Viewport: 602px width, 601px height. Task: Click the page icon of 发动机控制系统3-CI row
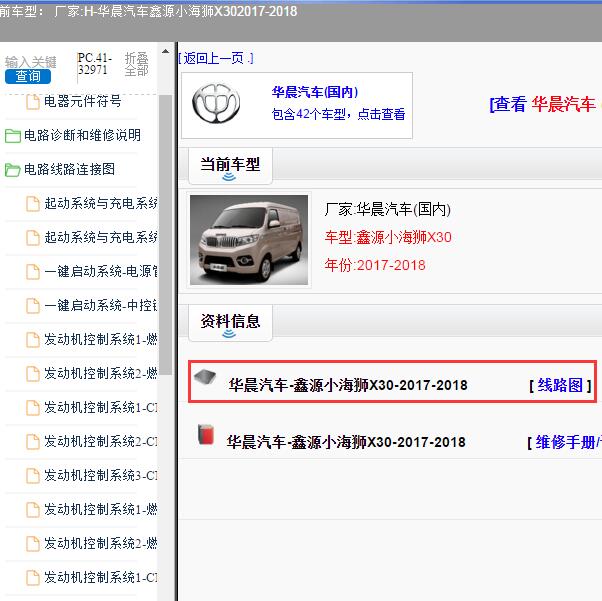pyautogui.click(x=33, y=475)
